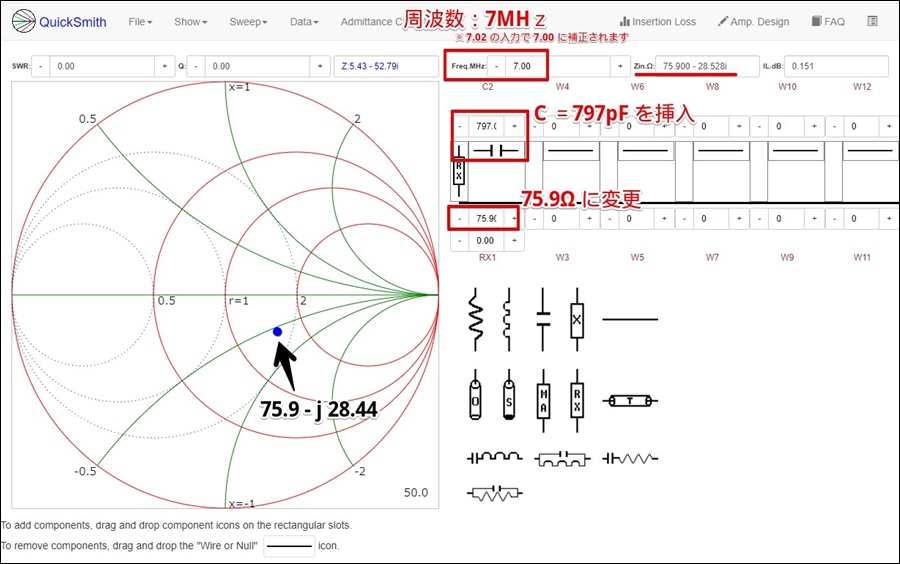
Task: Decrease the W7 value with minus
Action: point(685,219)
